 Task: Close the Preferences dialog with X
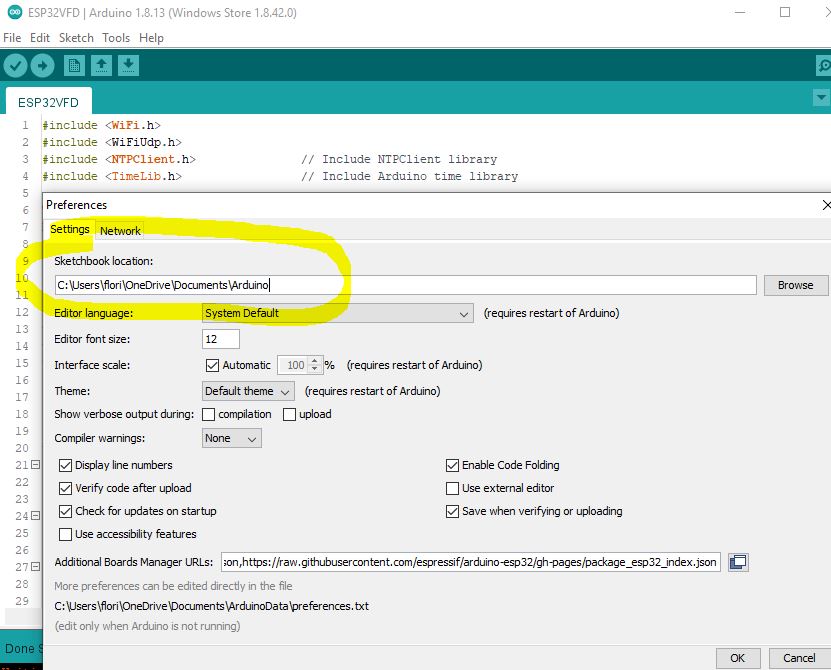[x=826, y=205]
